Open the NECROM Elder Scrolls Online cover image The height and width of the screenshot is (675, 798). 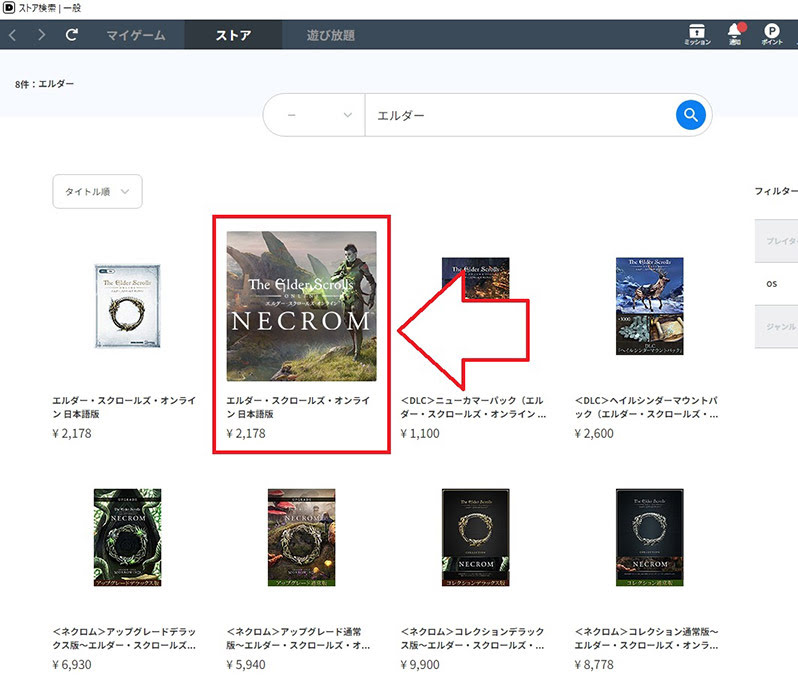pyautogui.click(x=302, y=306)
